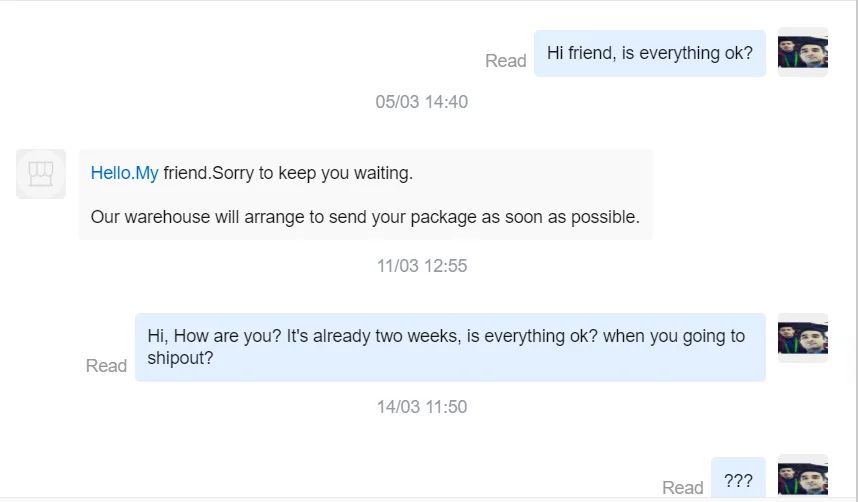
Task: Open the Hello.My link in seller message
Action: 124,173
